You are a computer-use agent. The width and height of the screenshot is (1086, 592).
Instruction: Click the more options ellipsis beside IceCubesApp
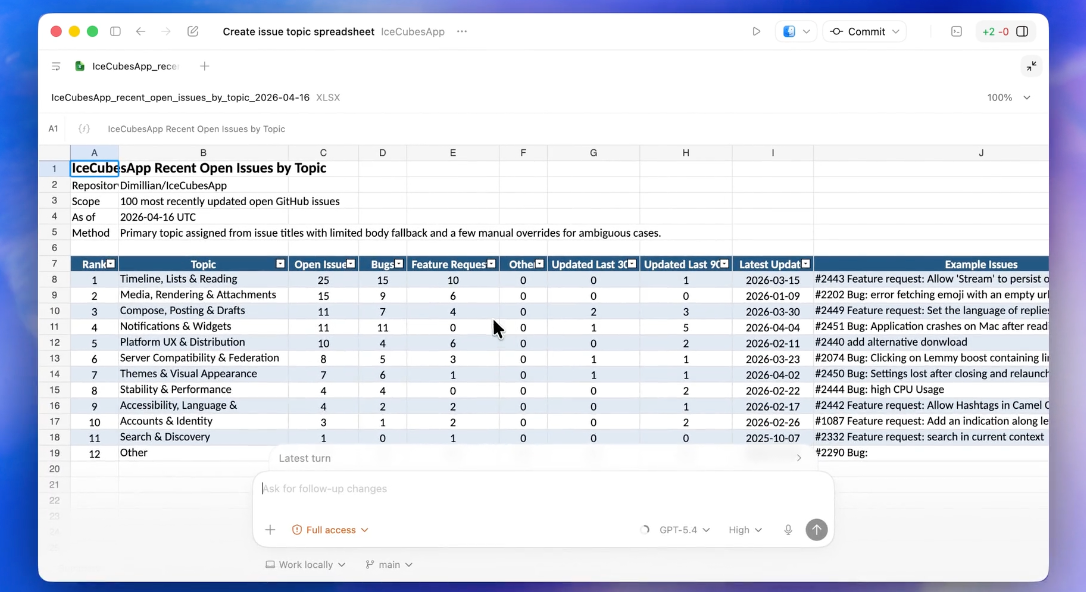pos(462,32)
